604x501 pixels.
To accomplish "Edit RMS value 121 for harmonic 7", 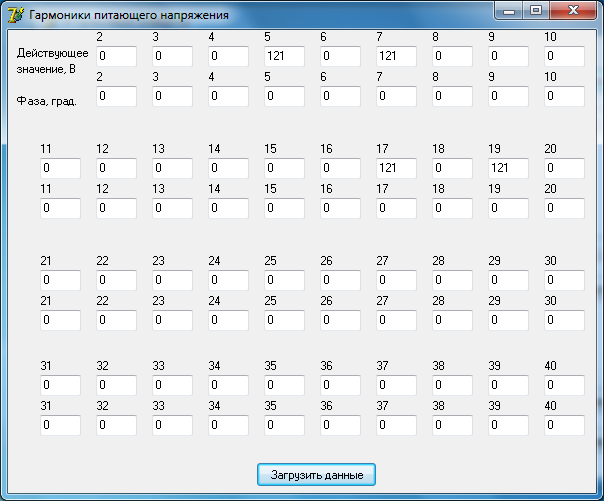I will (396, 56).
